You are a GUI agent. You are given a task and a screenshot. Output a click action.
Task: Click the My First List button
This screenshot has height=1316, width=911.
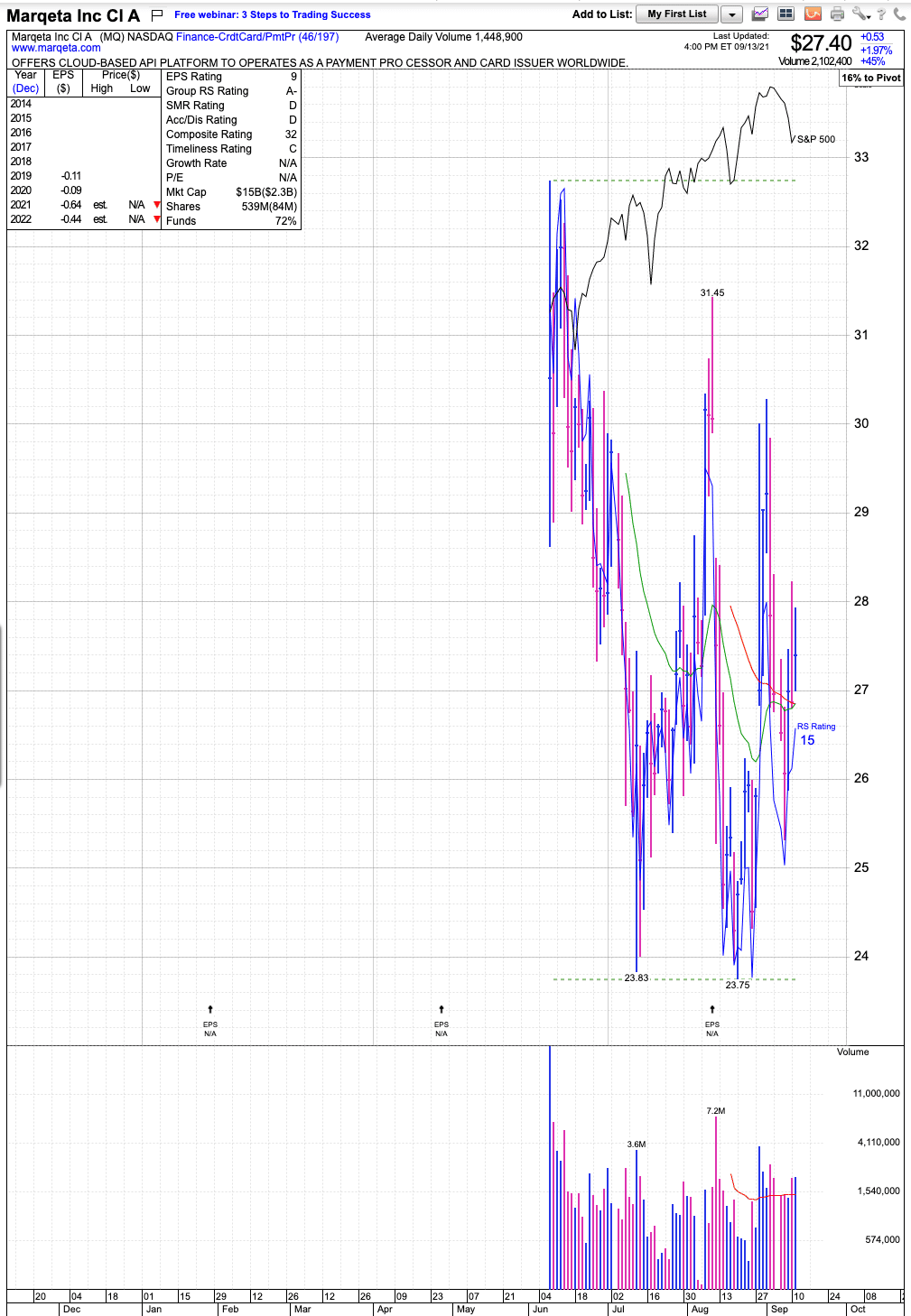click(677, 14)
